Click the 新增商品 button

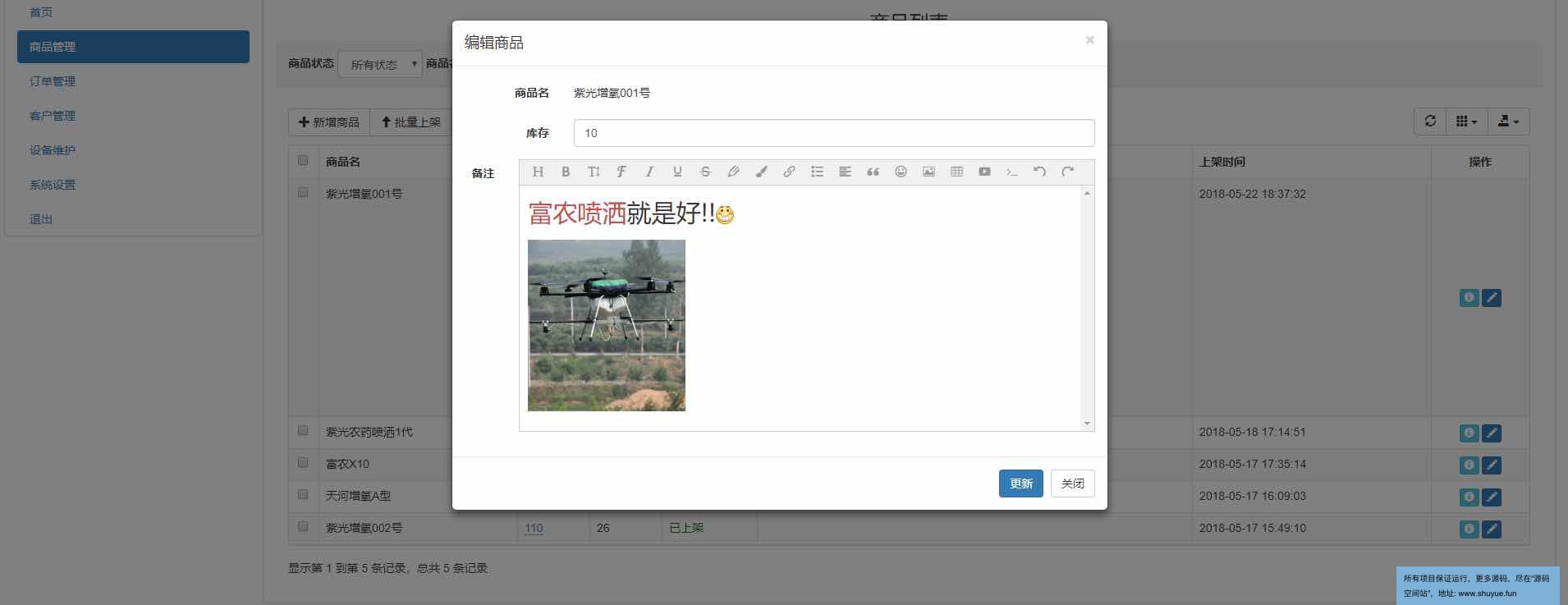click(329, 122)
